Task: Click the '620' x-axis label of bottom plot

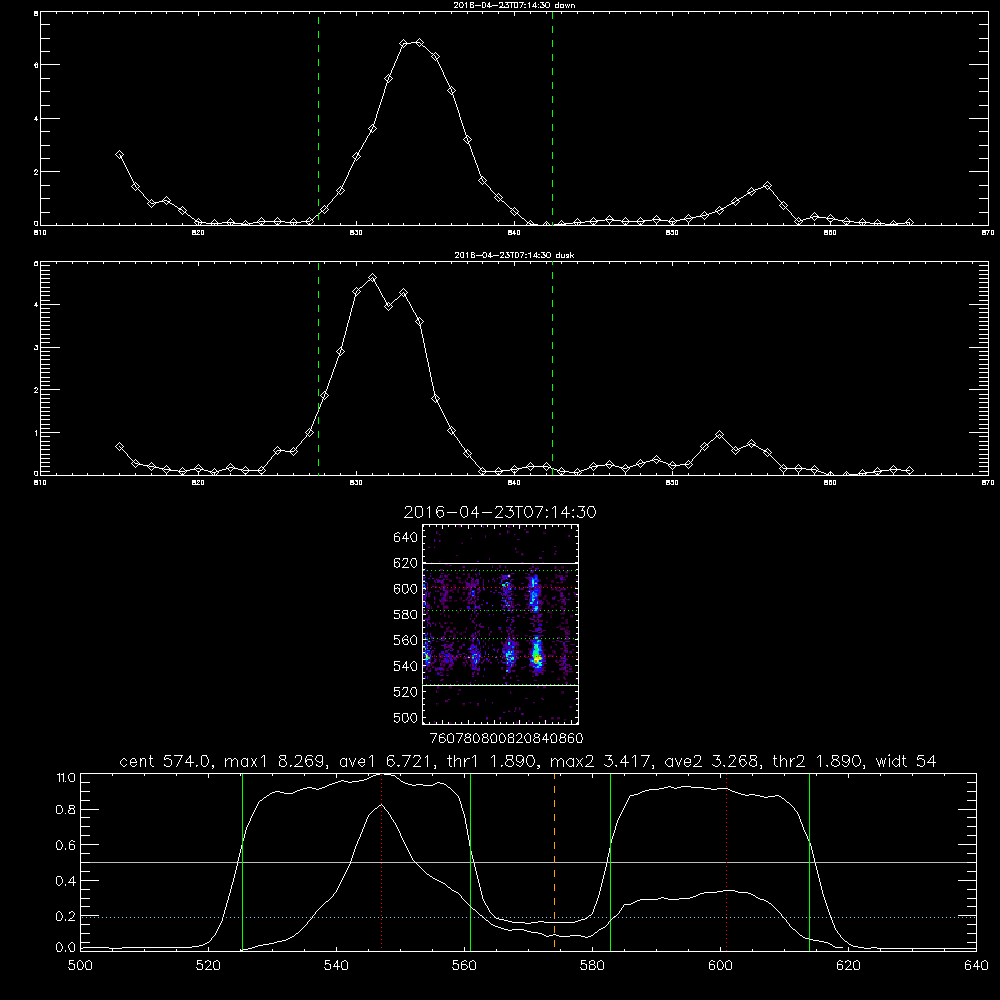Action: click(x=848, y=966)
